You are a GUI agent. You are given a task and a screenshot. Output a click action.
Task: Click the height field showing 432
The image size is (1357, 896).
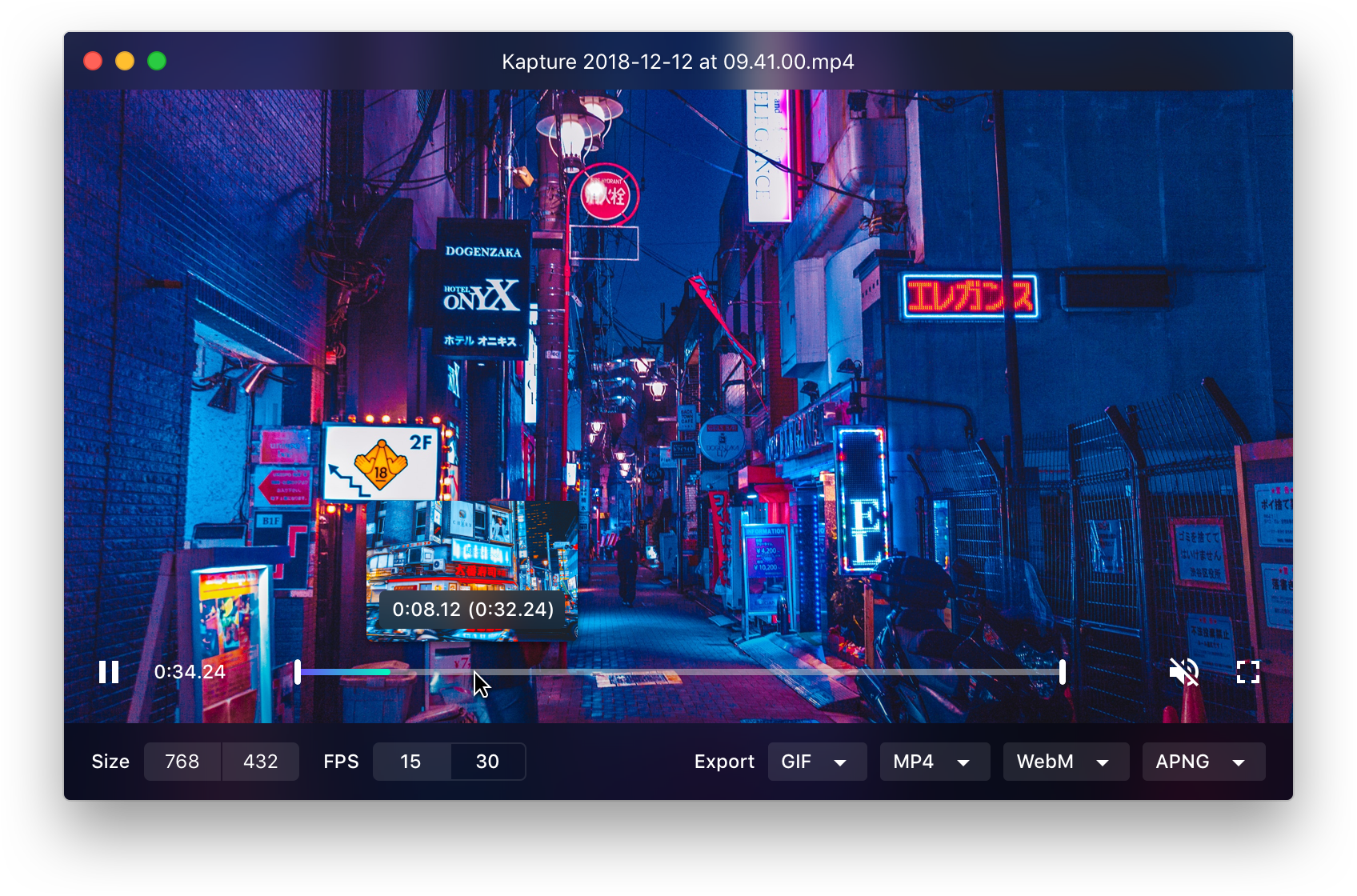(x=261, y=762)
